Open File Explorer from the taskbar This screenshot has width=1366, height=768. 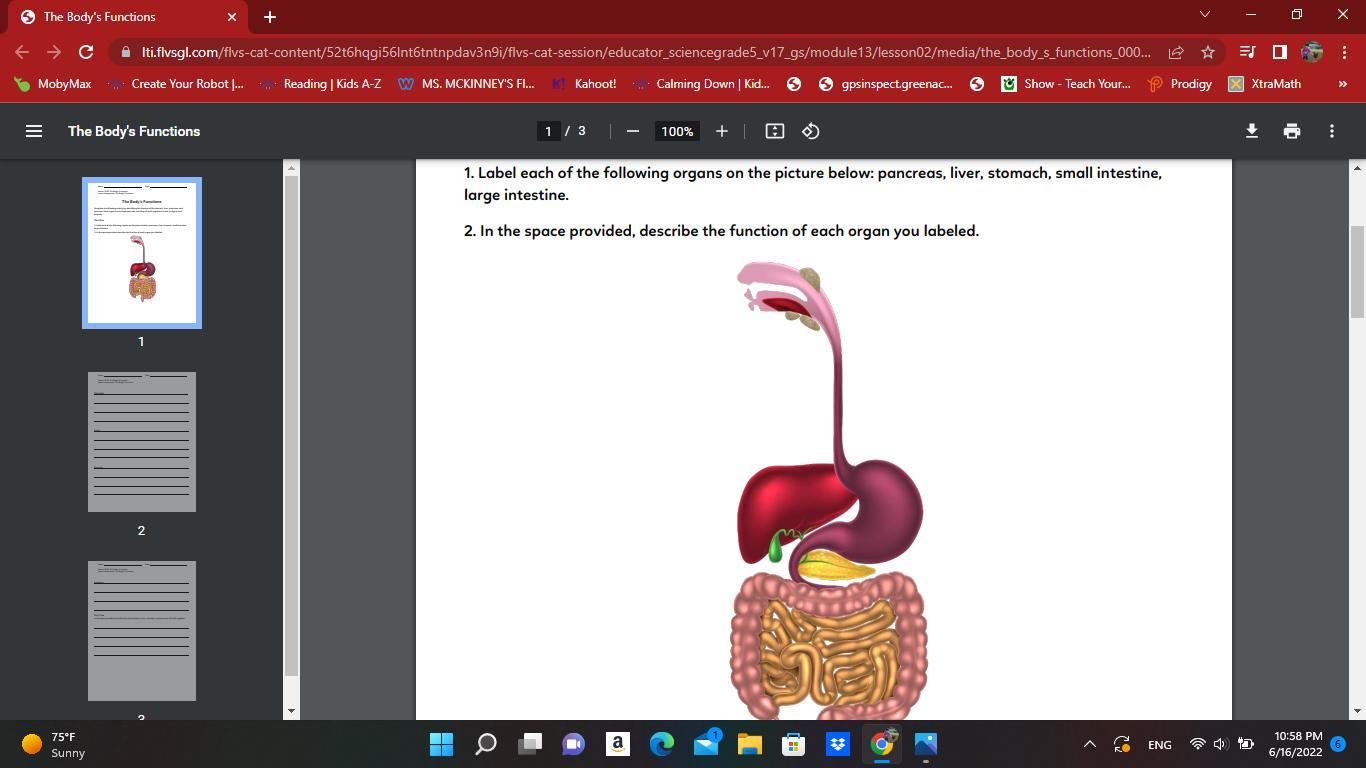(749, 744)
